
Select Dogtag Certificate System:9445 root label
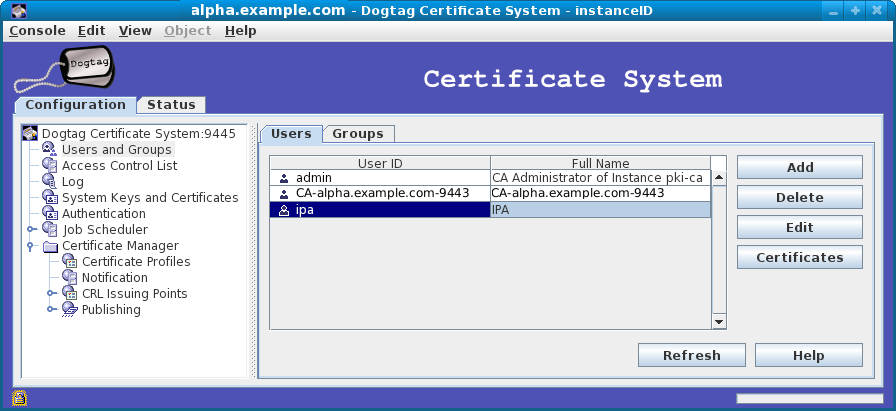tap(138, 134)
